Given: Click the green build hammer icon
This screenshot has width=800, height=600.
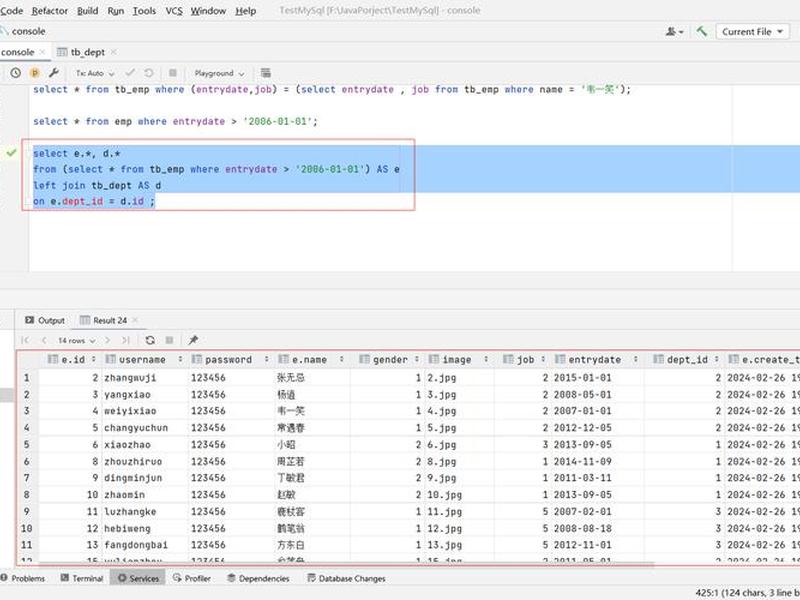Looking at the screenshot, I should [701, 31].
